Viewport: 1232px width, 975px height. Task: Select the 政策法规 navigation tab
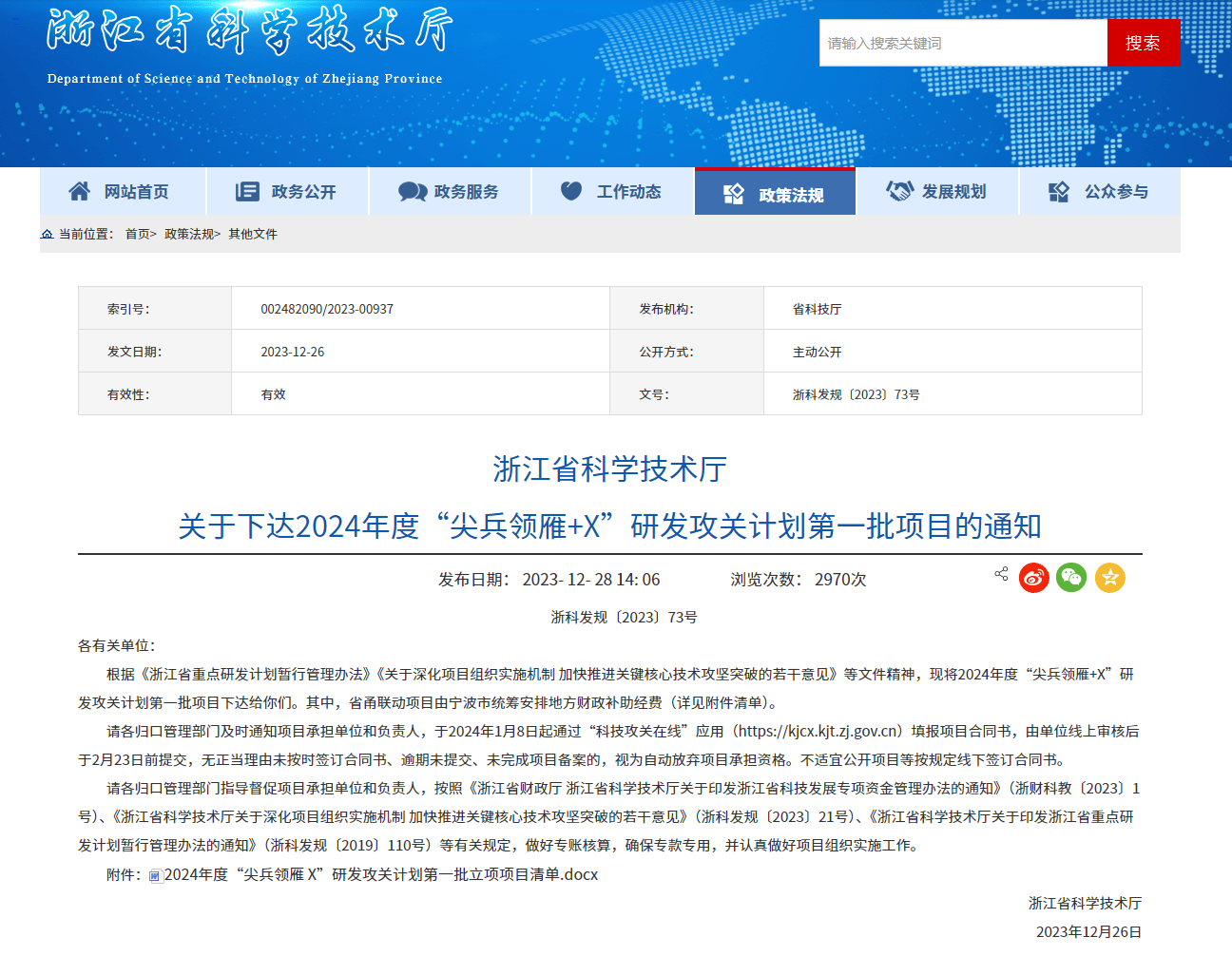click(x=775, y=193)
